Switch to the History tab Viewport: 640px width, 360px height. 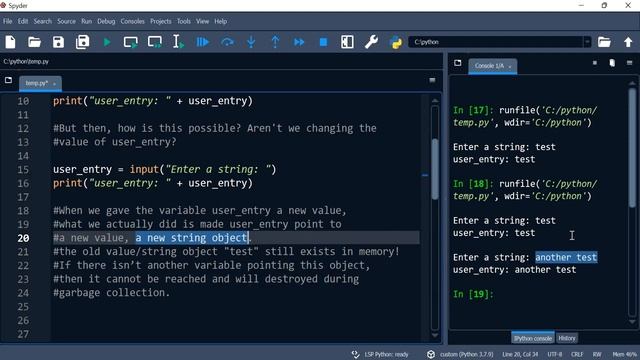coord(567,338)
